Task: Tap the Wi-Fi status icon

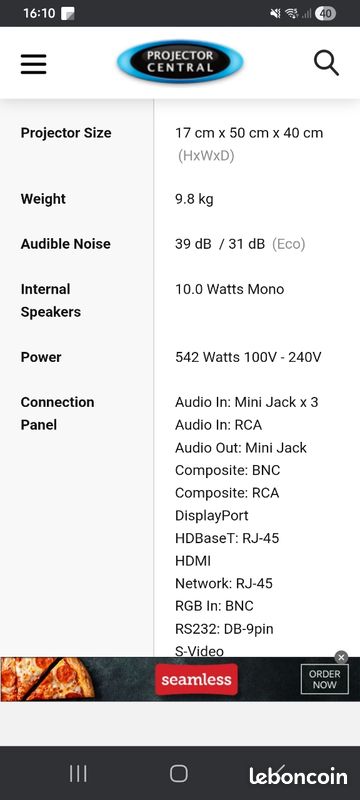Action: click(292, 13)
